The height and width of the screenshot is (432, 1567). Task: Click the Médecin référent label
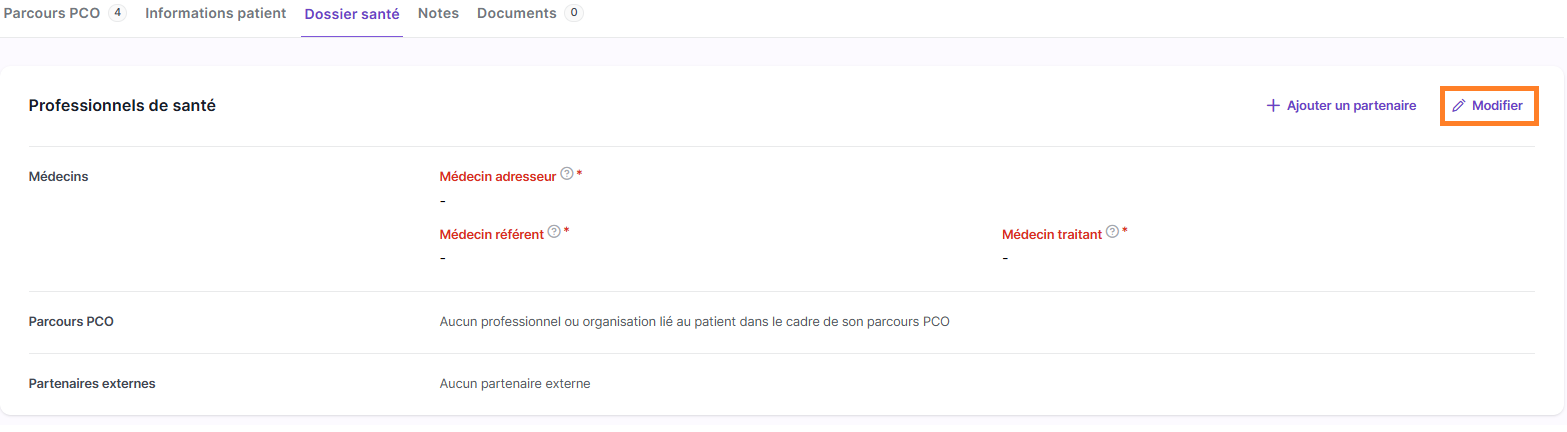492,234
